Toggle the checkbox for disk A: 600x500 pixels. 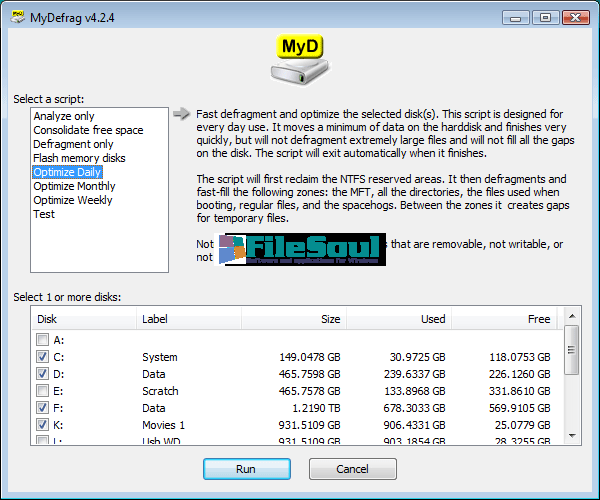click(x=42, y=340)
